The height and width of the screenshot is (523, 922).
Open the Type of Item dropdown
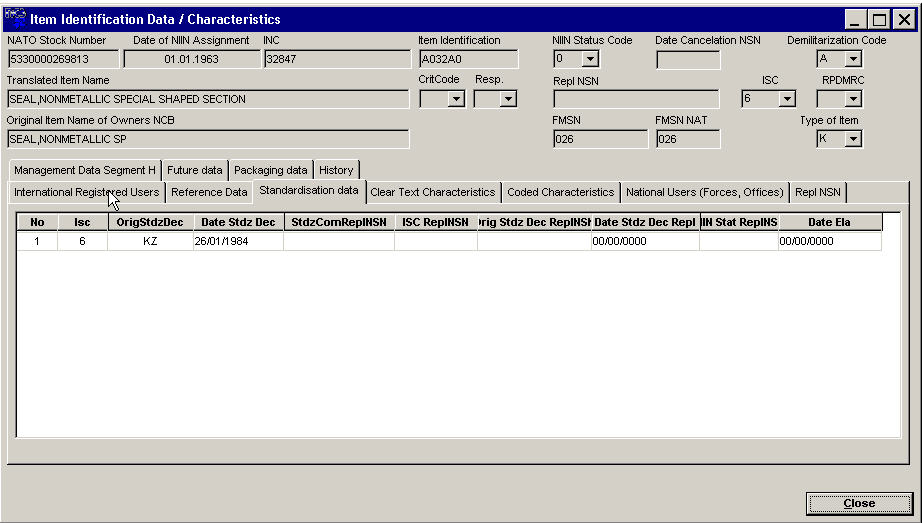click(x=853, y=139)
